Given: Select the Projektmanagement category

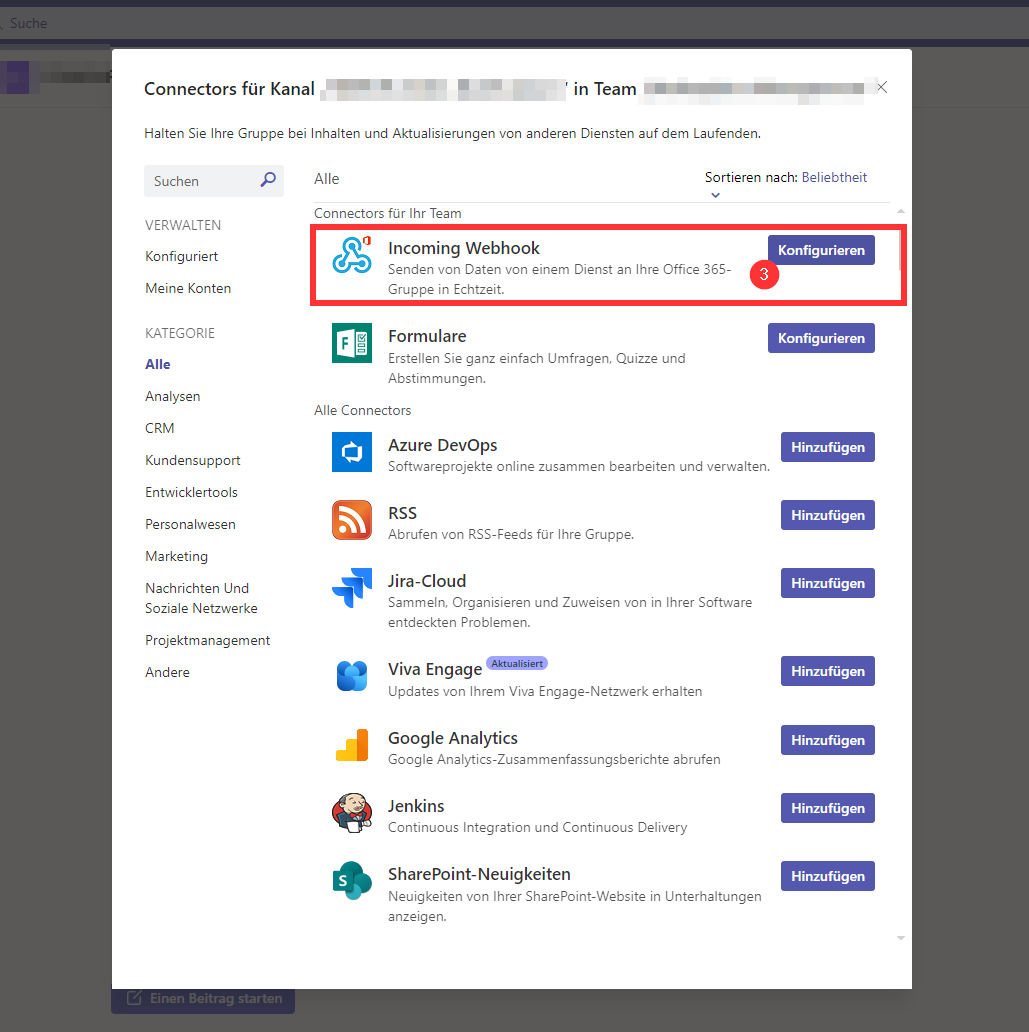Looking at the screenshot, I should pyautogui.click(x=207, y=640).
